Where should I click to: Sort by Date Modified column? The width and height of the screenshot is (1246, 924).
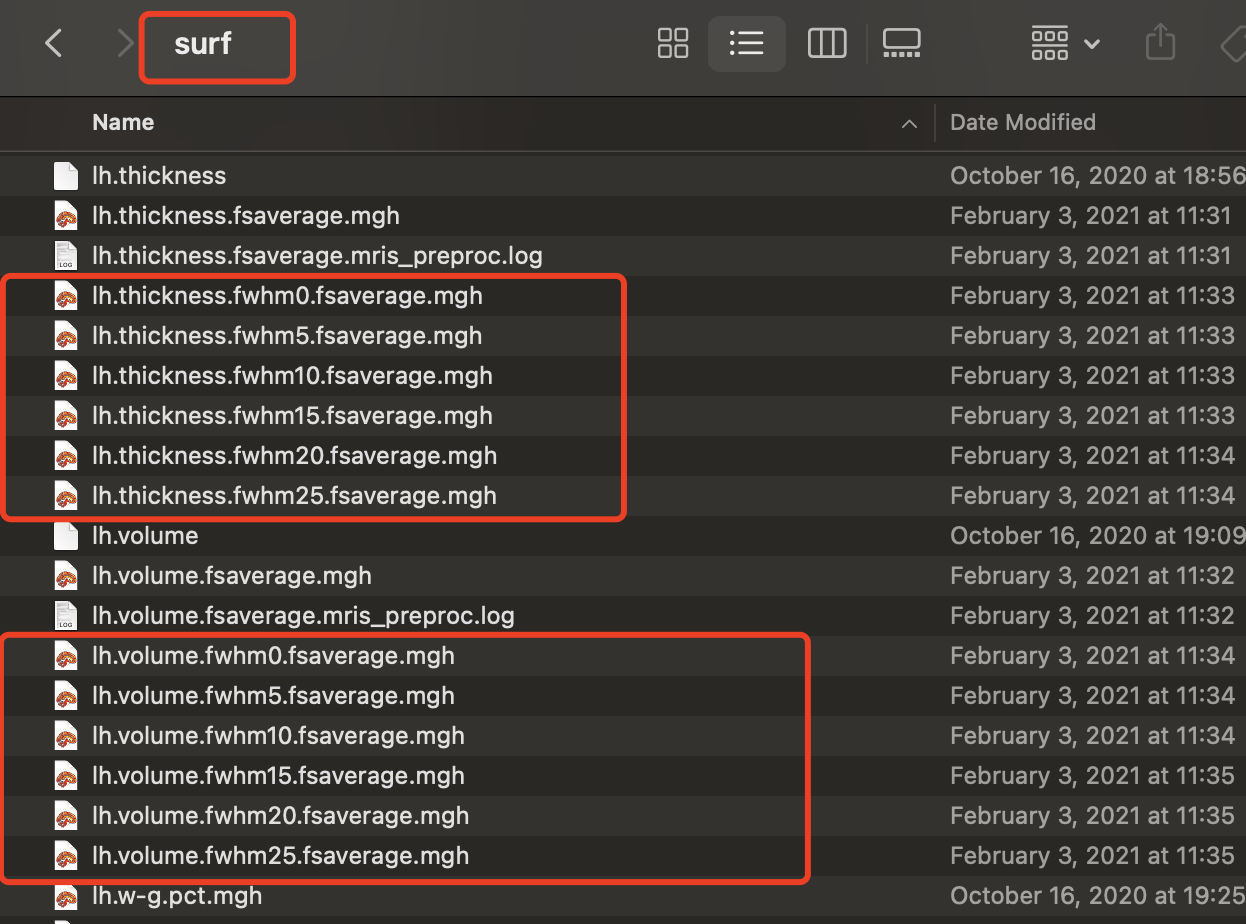tap(1023, 123)
